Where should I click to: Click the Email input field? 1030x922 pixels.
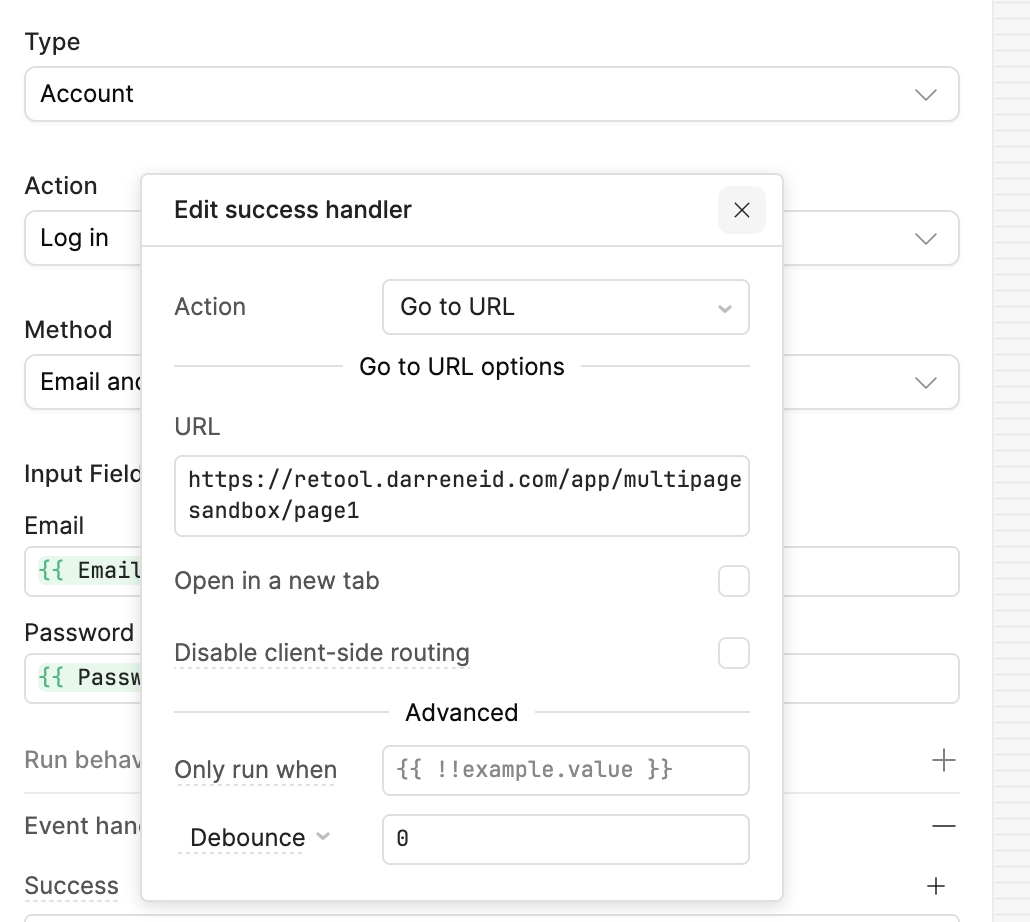(868, 571)
